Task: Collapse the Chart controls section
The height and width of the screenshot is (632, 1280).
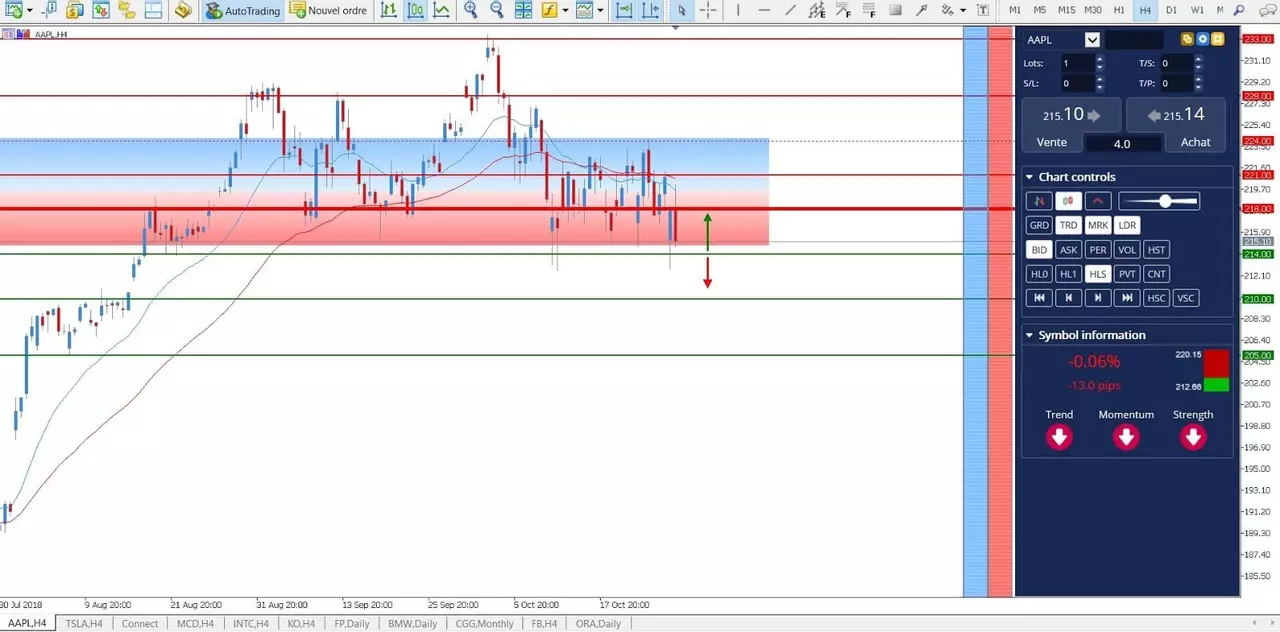Action: pos(1030,177)
